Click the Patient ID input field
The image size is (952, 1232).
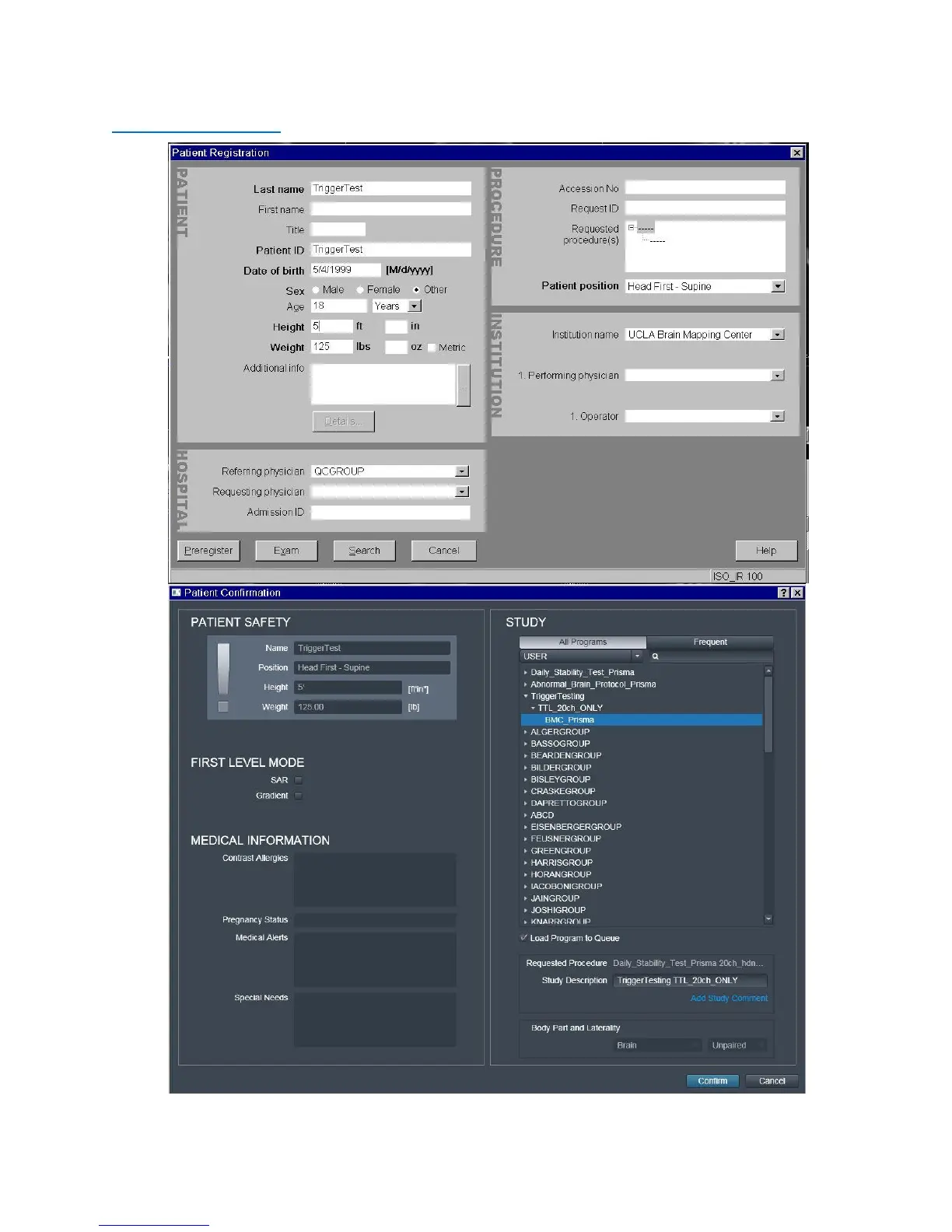(x=391, y=250)
